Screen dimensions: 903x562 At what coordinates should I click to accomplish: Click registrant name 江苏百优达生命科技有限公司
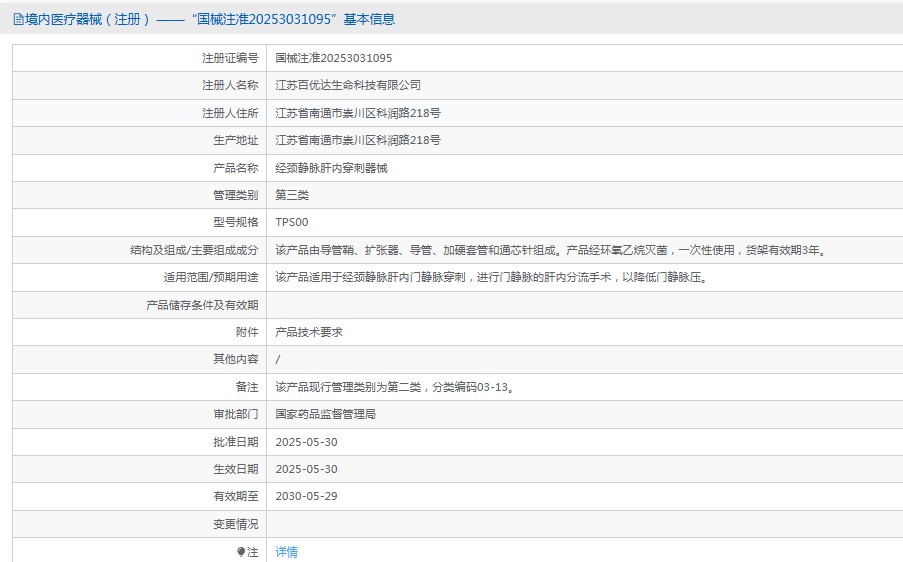click(348, 86)
